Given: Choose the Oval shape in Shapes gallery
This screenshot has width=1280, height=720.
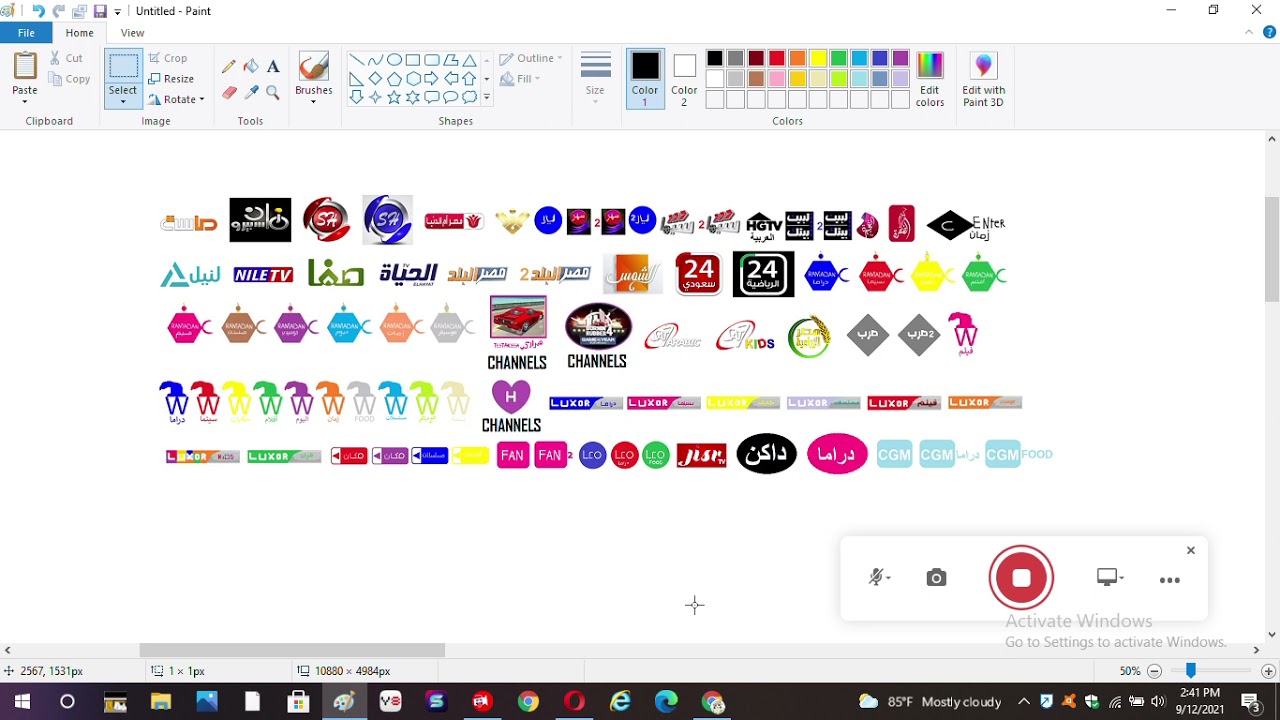Looking at the screenshot, I should click(x=394, y=60).
